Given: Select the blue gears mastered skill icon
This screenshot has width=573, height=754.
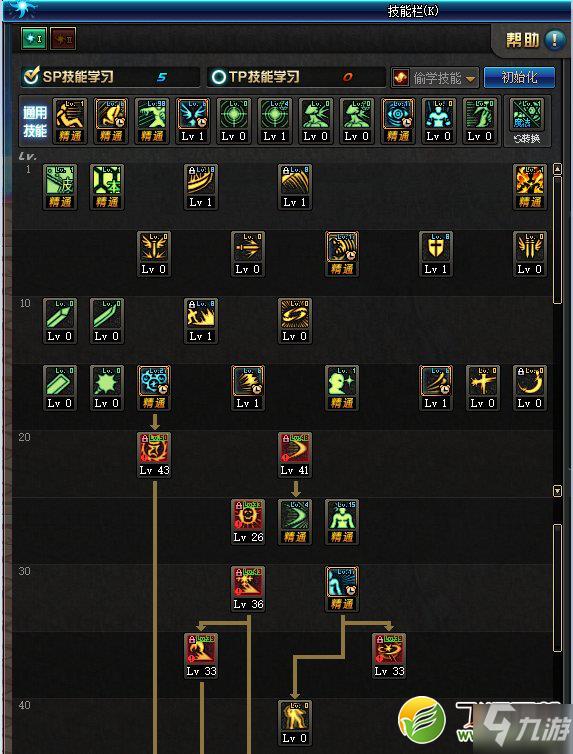Looking at the screenshot, I should (154, 388).
